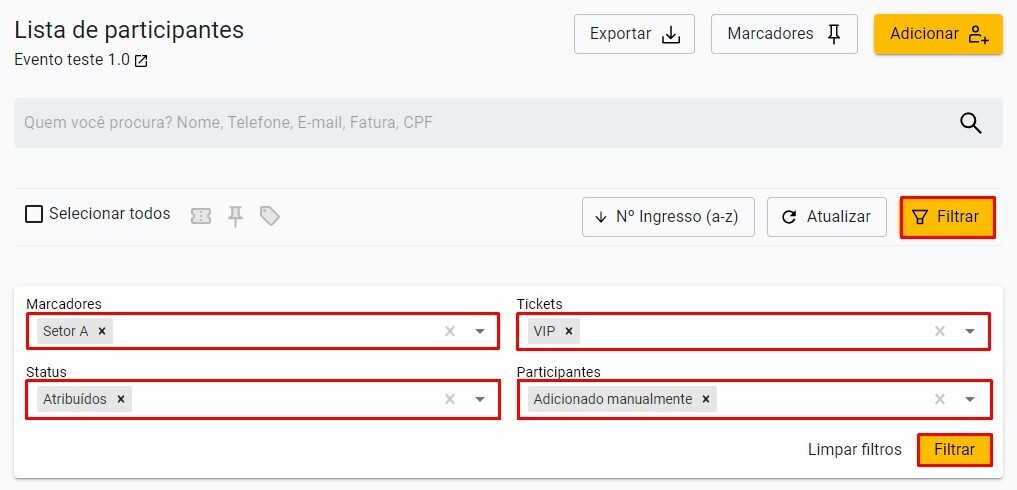
Task: Remove the Adicionado manualmente chip
Action: pos(706,399)
